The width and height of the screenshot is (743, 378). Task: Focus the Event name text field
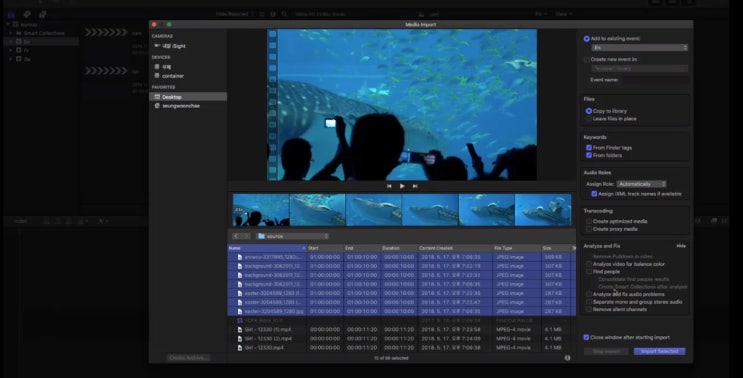click(x=654, y=80)
